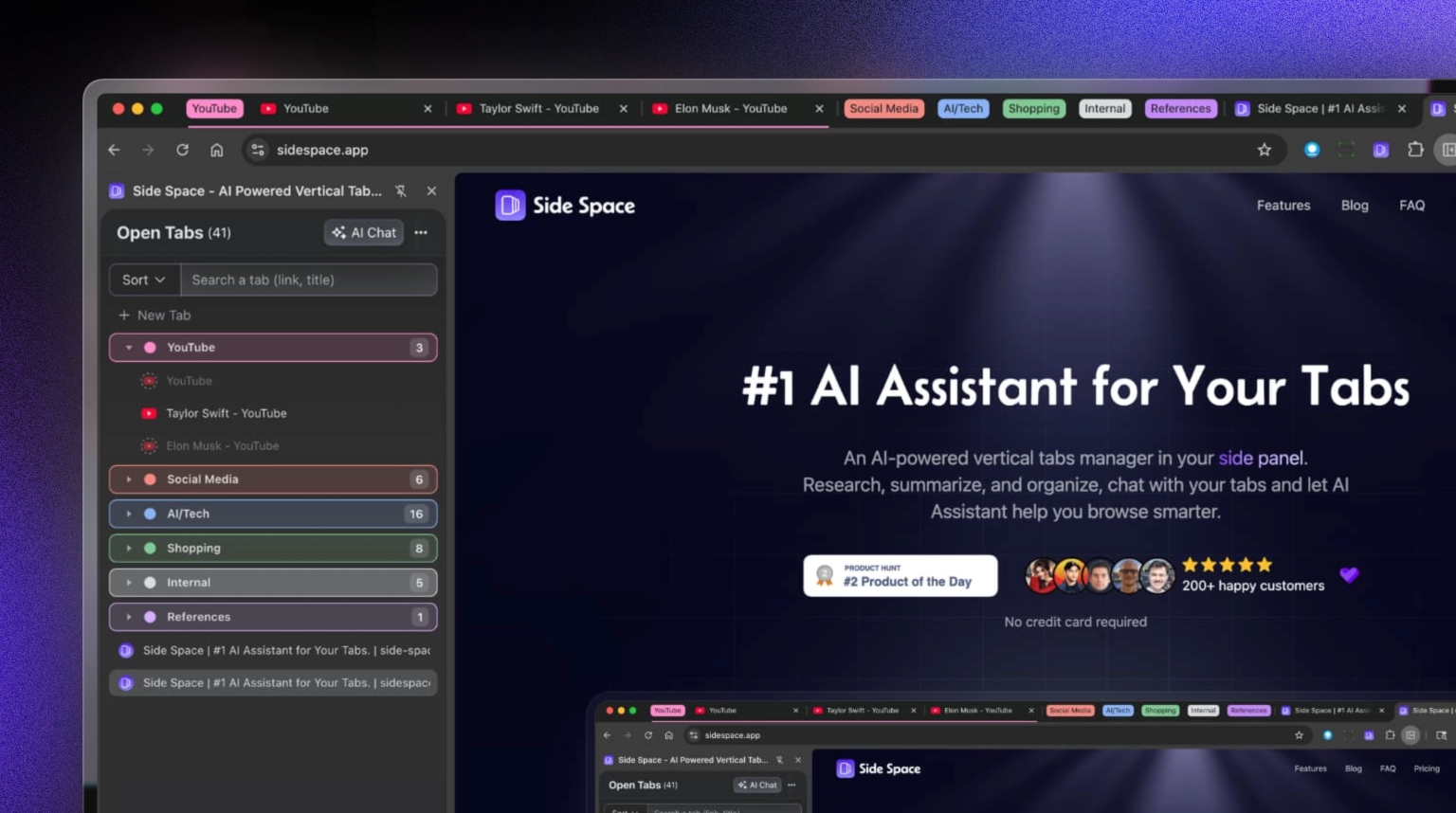Image resolution: width=1456 pixels, height=813 pixels.
Task: Click the Side Space logo icon
Action: (x=510, y=206)
